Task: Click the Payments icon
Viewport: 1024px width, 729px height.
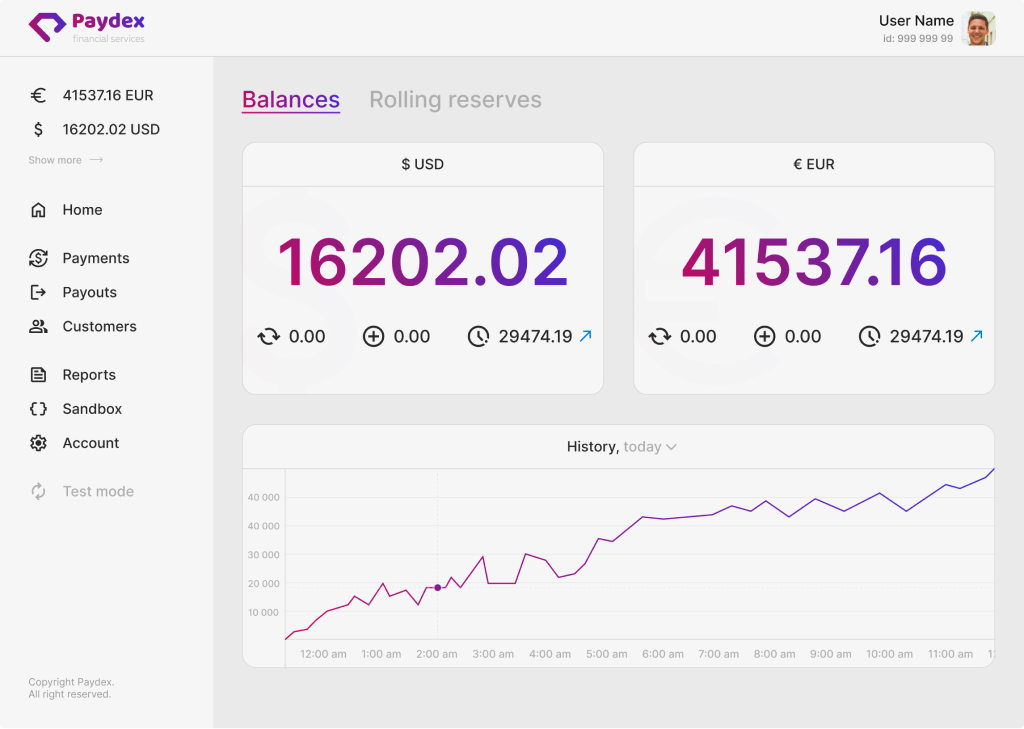Action: coord(39,258)
